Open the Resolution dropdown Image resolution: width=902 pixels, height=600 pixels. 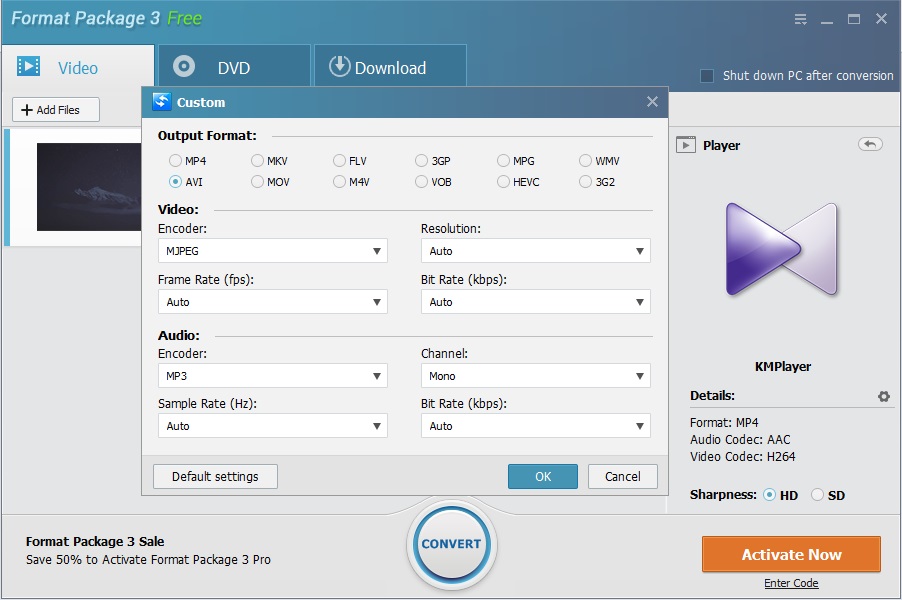tap(536, 251)
